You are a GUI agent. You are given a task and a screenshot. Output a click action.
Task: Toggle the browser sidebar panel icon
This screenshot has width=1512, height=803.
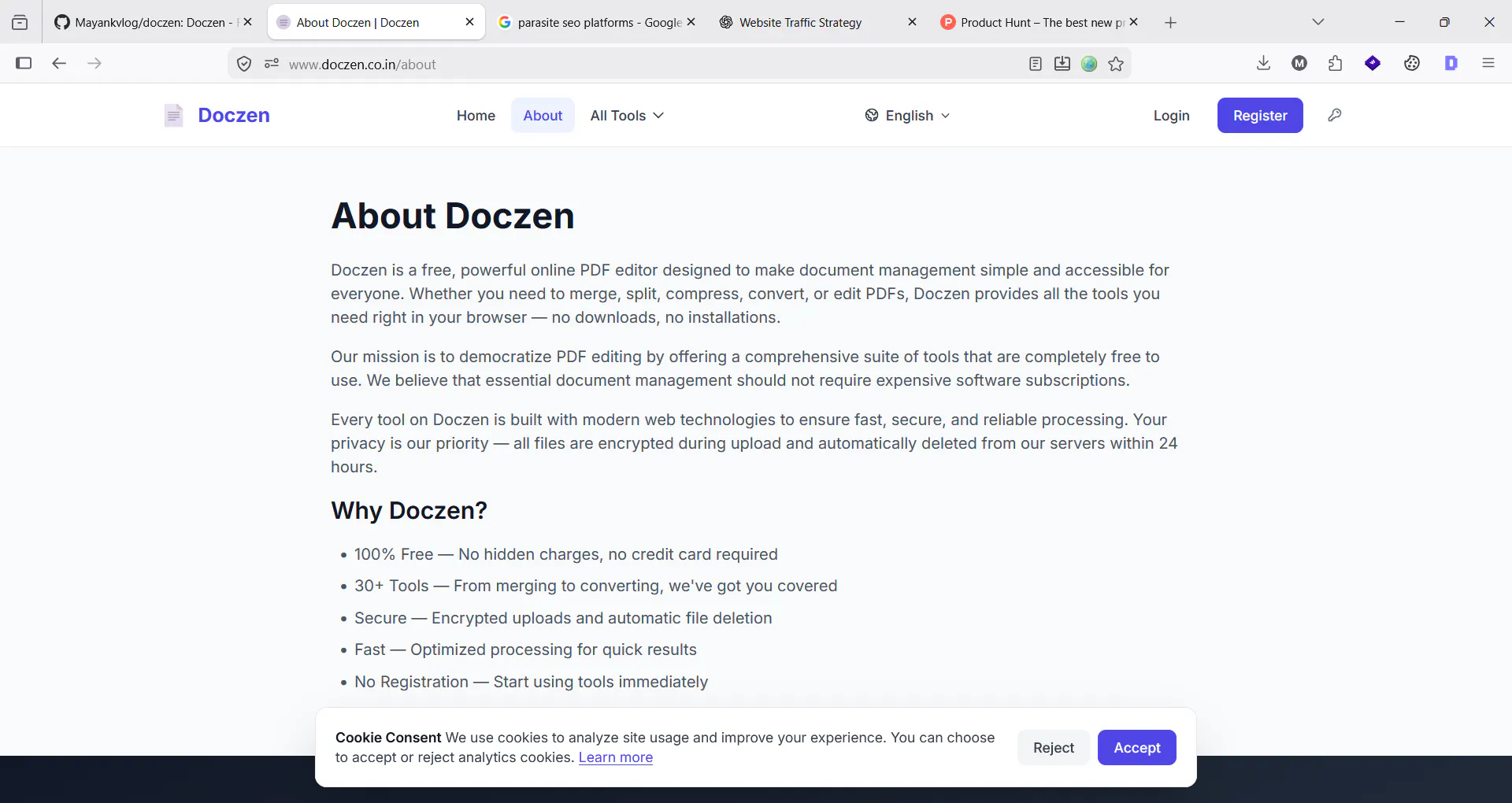pyautogui.click(x=24, y=63)
